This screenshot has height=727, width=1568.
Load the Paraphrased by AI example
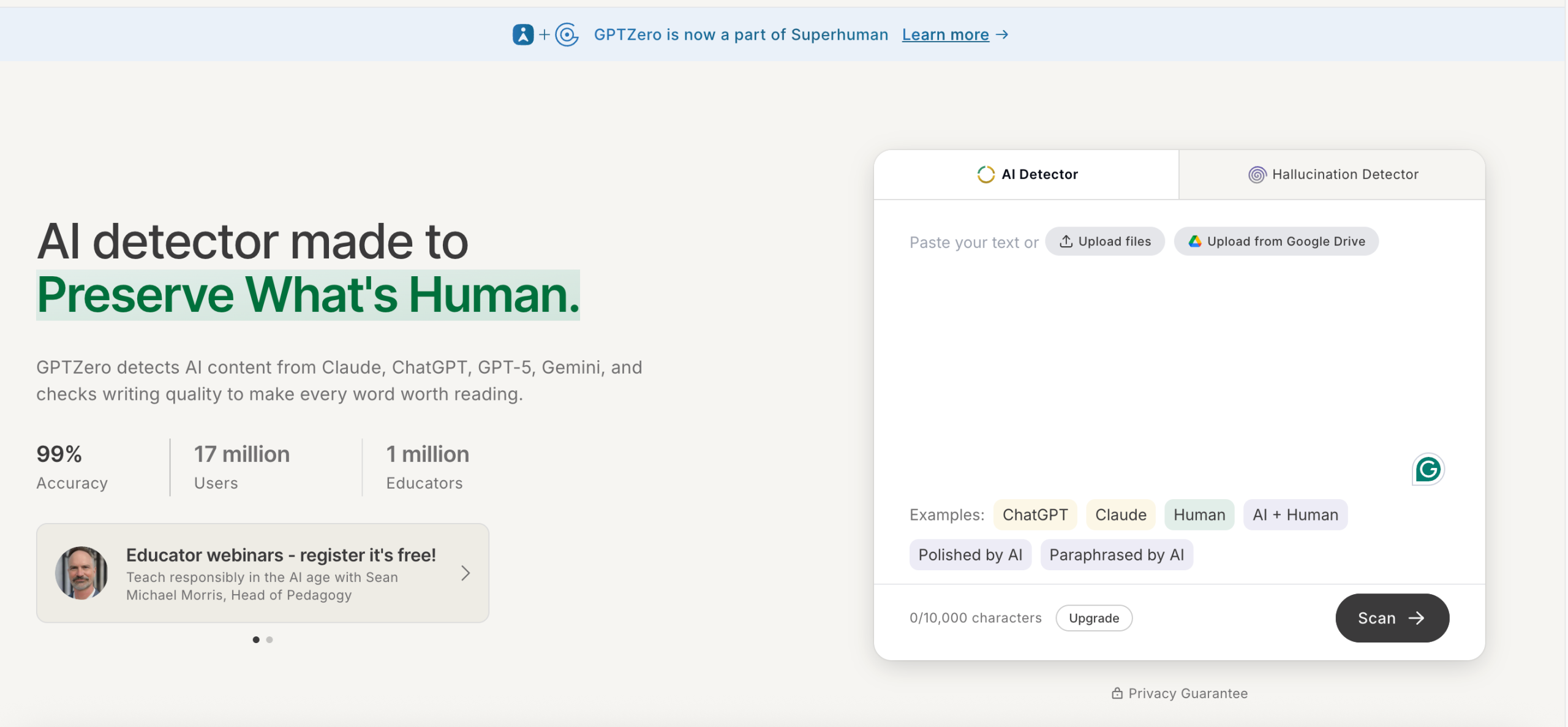(x=1117, y=555)
